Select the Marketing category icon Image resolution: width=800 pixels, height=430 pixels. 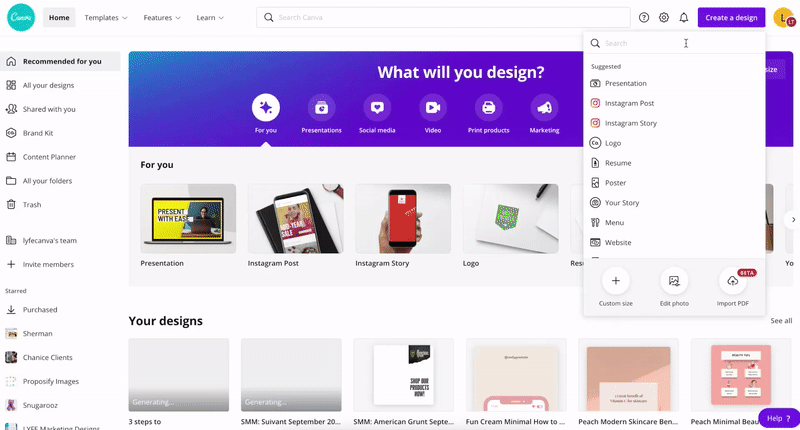point(544,108)
